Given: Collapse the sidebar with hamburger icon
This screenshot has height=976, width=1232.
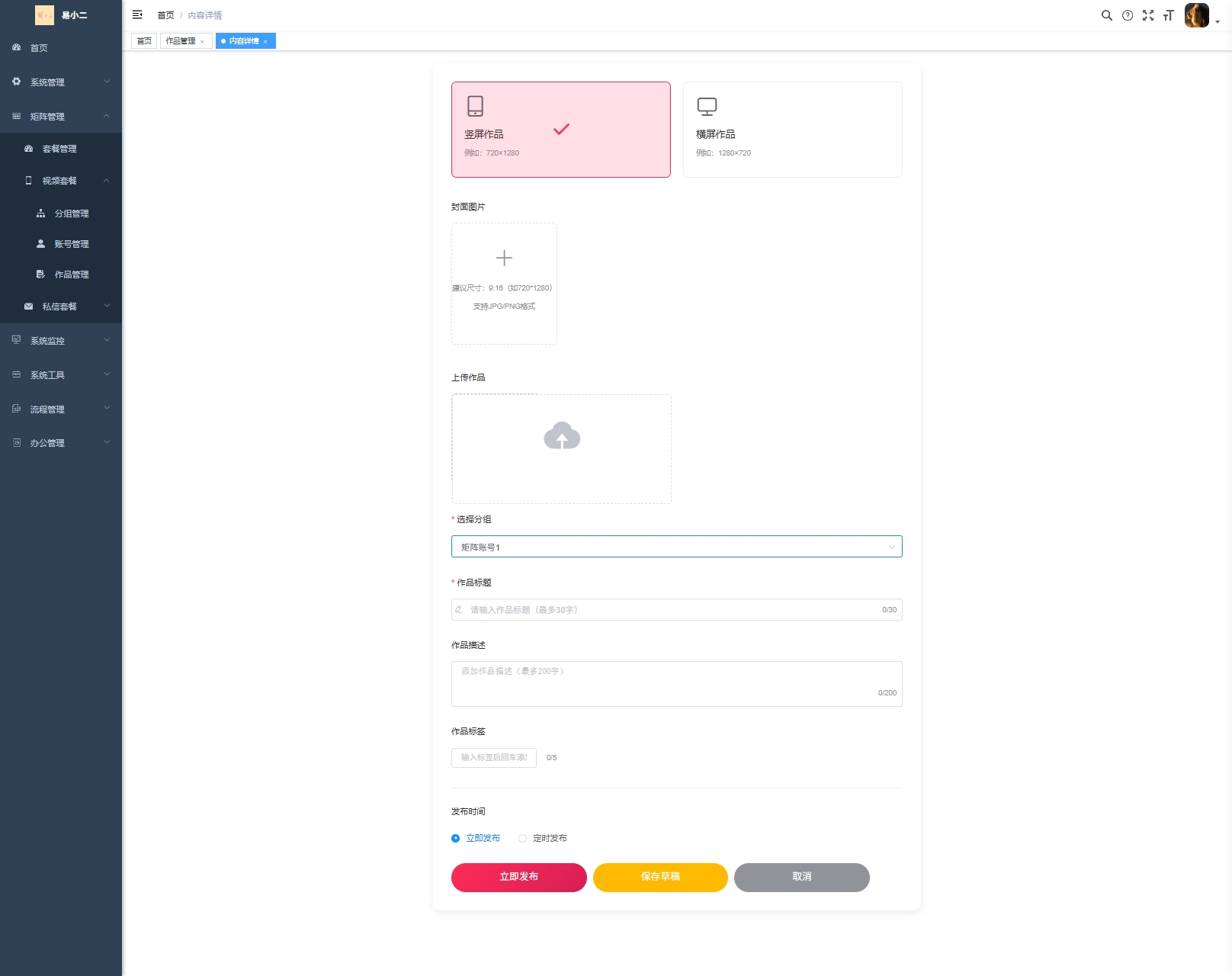Looking at the screenshot, I should click(x=137, y=14).
